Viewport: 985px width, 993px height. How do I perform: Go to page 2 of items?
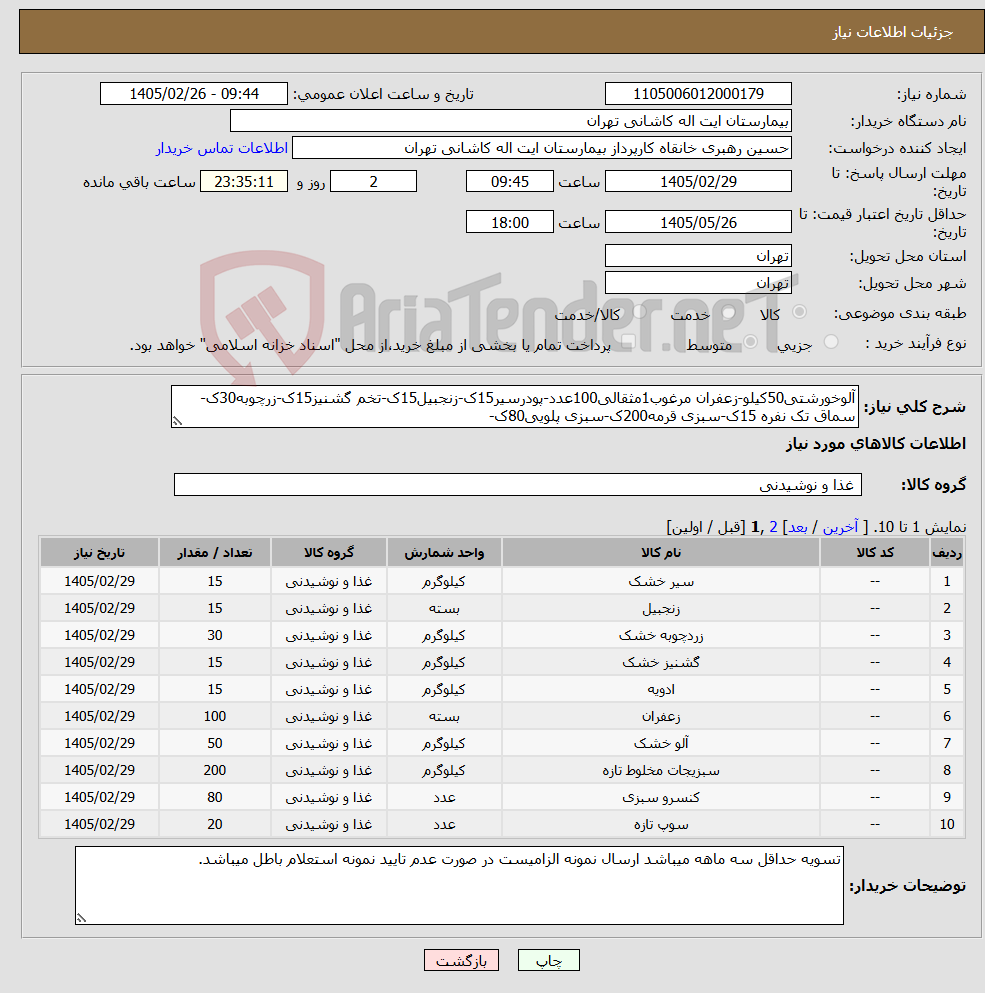(x=773, y=527)
